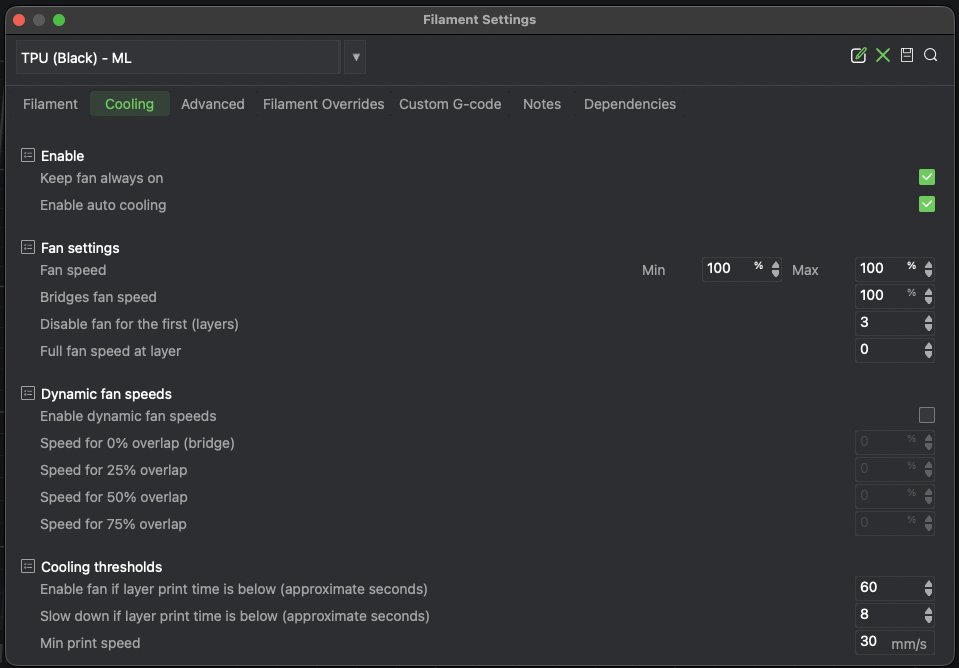
Task: Click the Speed for 25% overlap label
Action: (x=113, y=470)
